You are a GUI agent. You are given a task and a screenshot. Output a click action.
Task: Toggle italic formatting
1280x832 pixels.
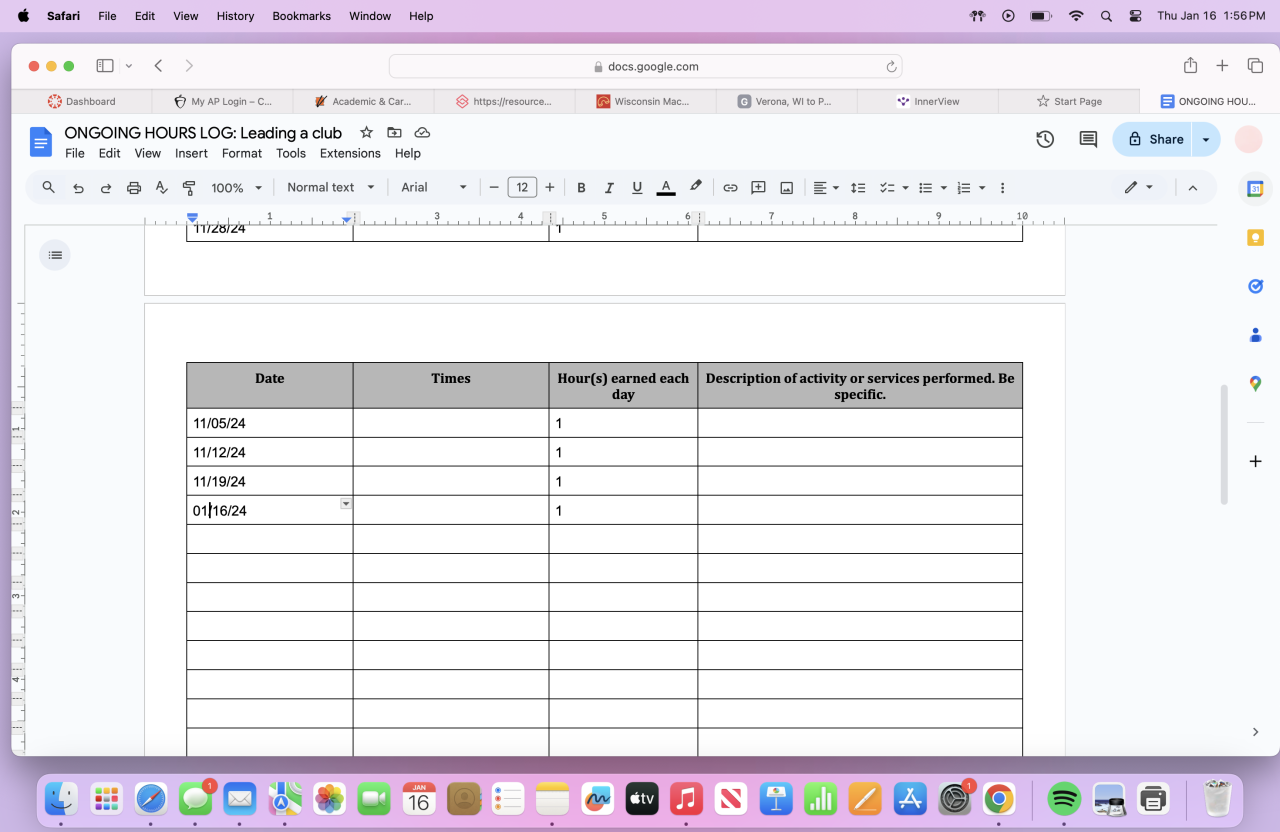[x=609, y=188]
